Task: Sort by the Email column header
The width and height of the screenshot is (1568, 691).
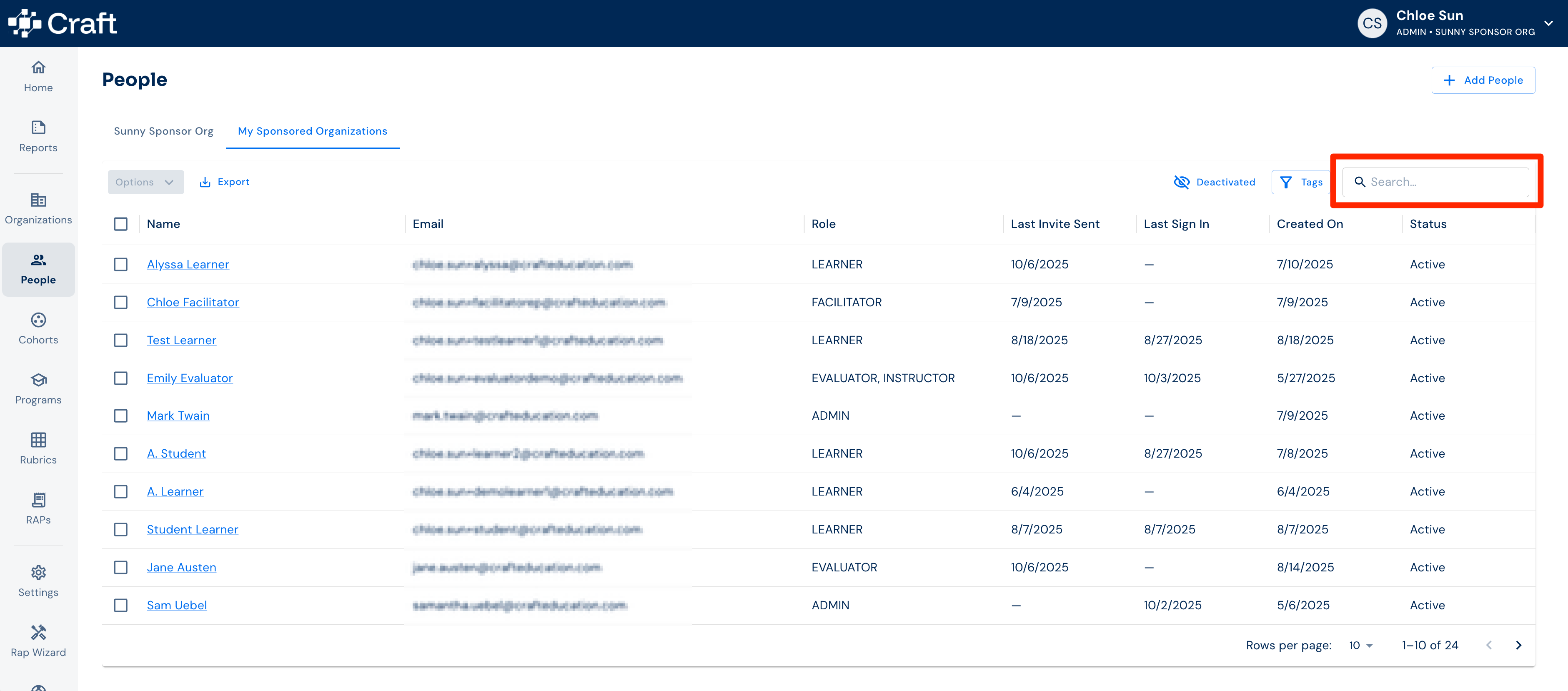Action: pyautogui.click(x=428, y=224)
